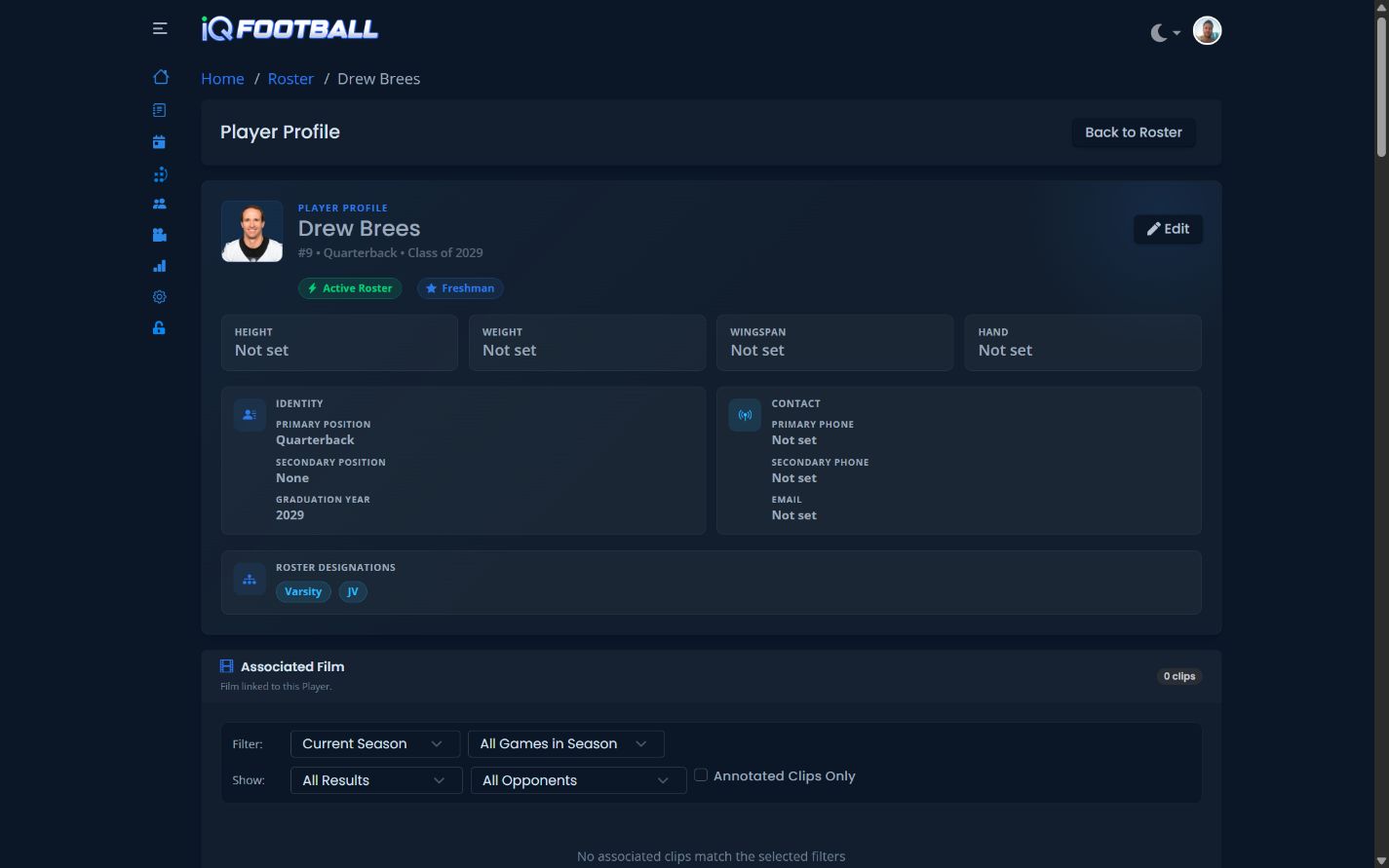
Task: Open the All Games in Season dropdown
Action: click(x=566, y=744)
